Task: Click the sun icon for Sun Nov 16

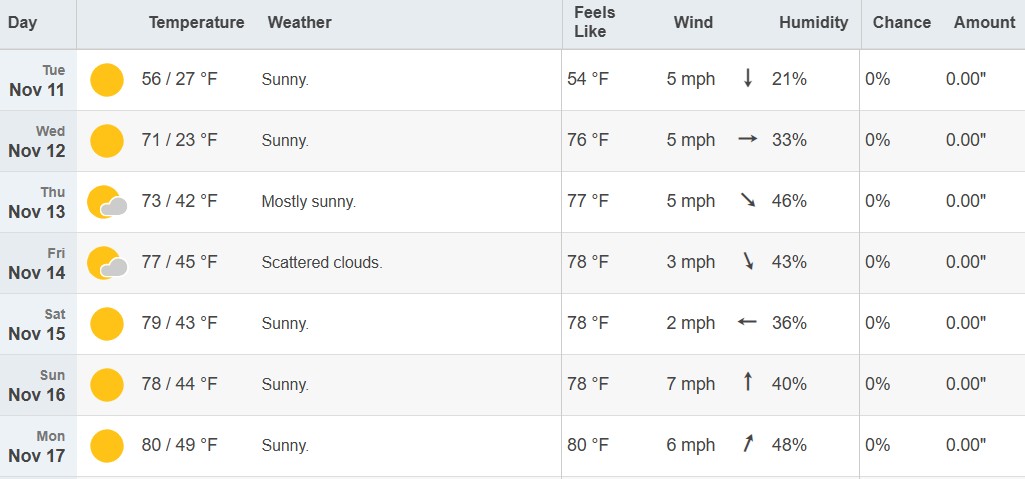Action: (x=107, y=385)
